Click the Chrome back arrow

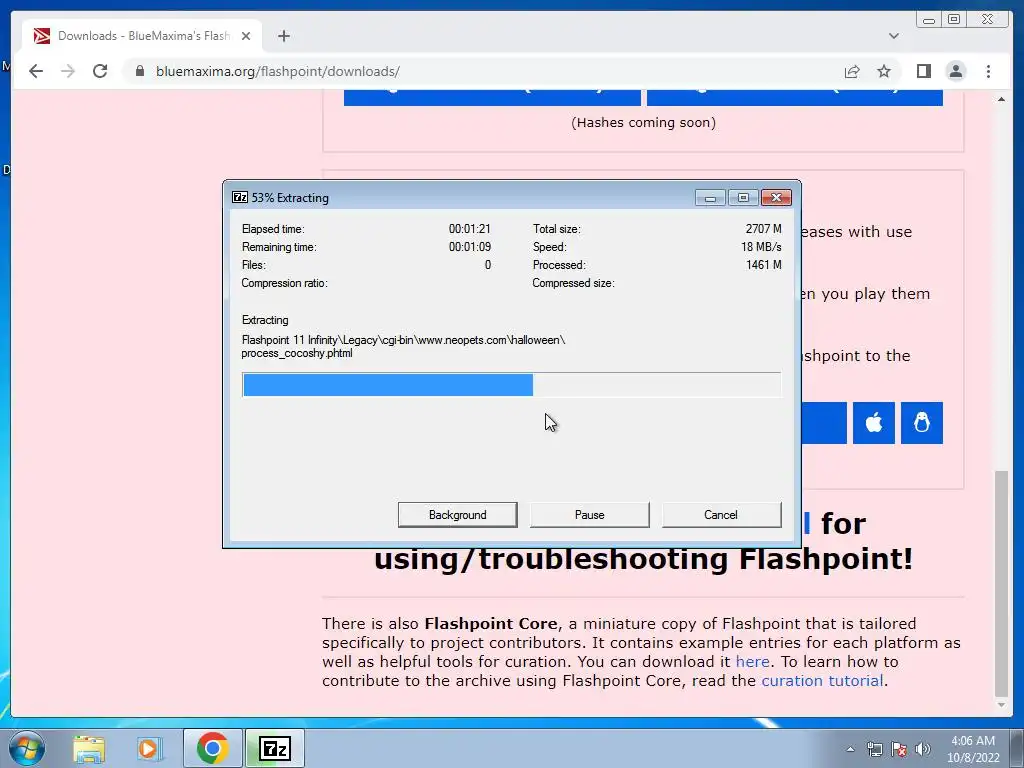tap(36, 71)
